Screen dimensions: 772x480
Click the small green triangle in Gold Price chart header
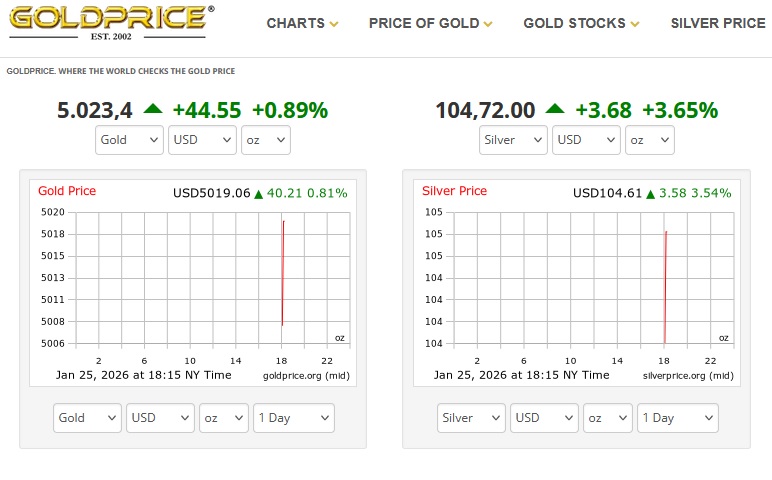point(258,194)
